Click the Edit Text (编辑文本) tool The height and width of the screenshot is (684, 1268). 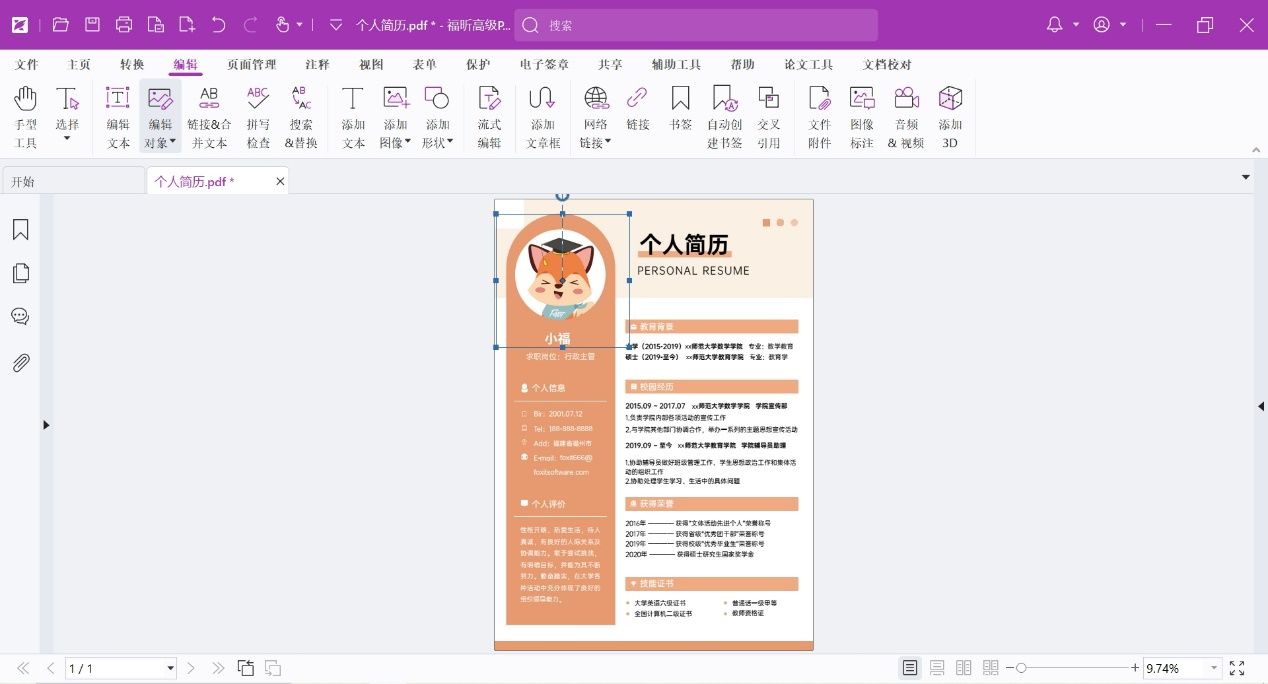pyautogui.click(x=118, y=116)
